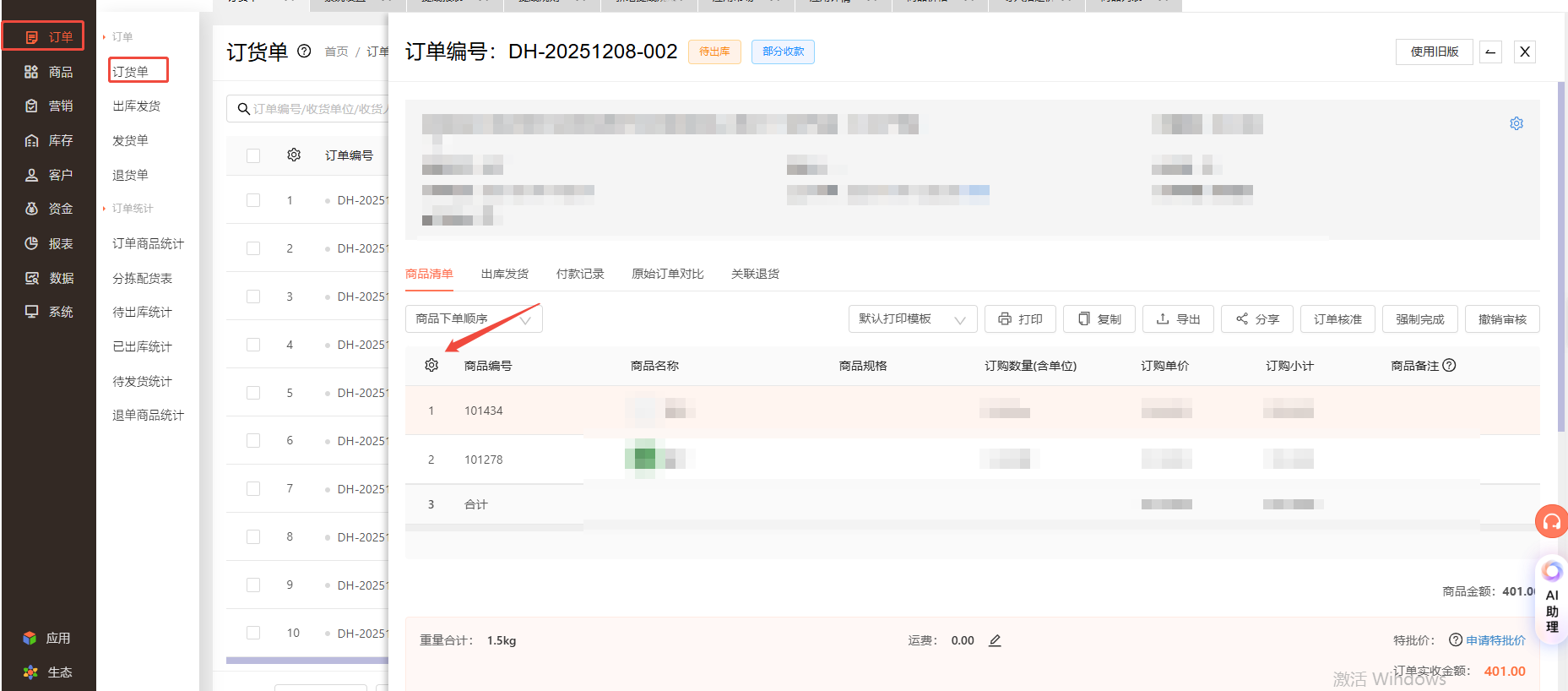Select product row with code 101278
This screenshot has width=1568, height=691.
(972, 460)
